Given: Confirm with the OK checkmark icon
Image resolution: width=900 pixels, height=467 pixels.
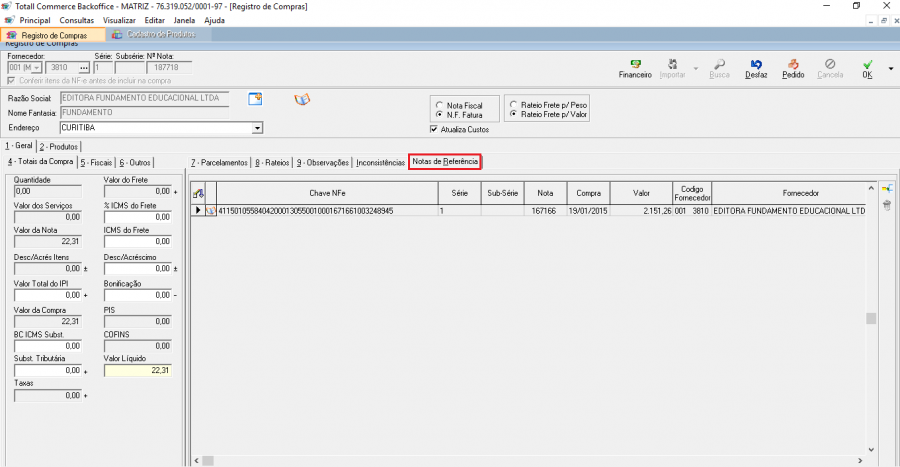Looking at the screenshot, I should 867,68.
